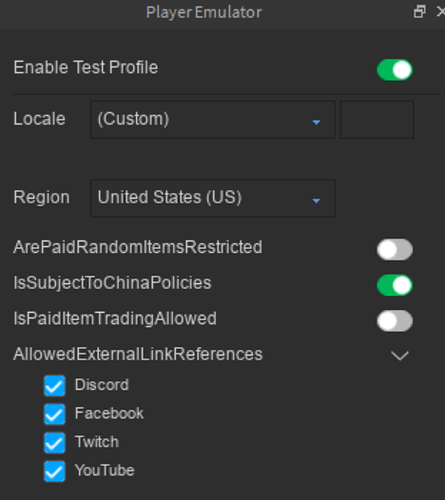This screenshot has height=500, width=445.
Task: Open the Region United States (US) dropdown
Action: (x=213, y=198)
